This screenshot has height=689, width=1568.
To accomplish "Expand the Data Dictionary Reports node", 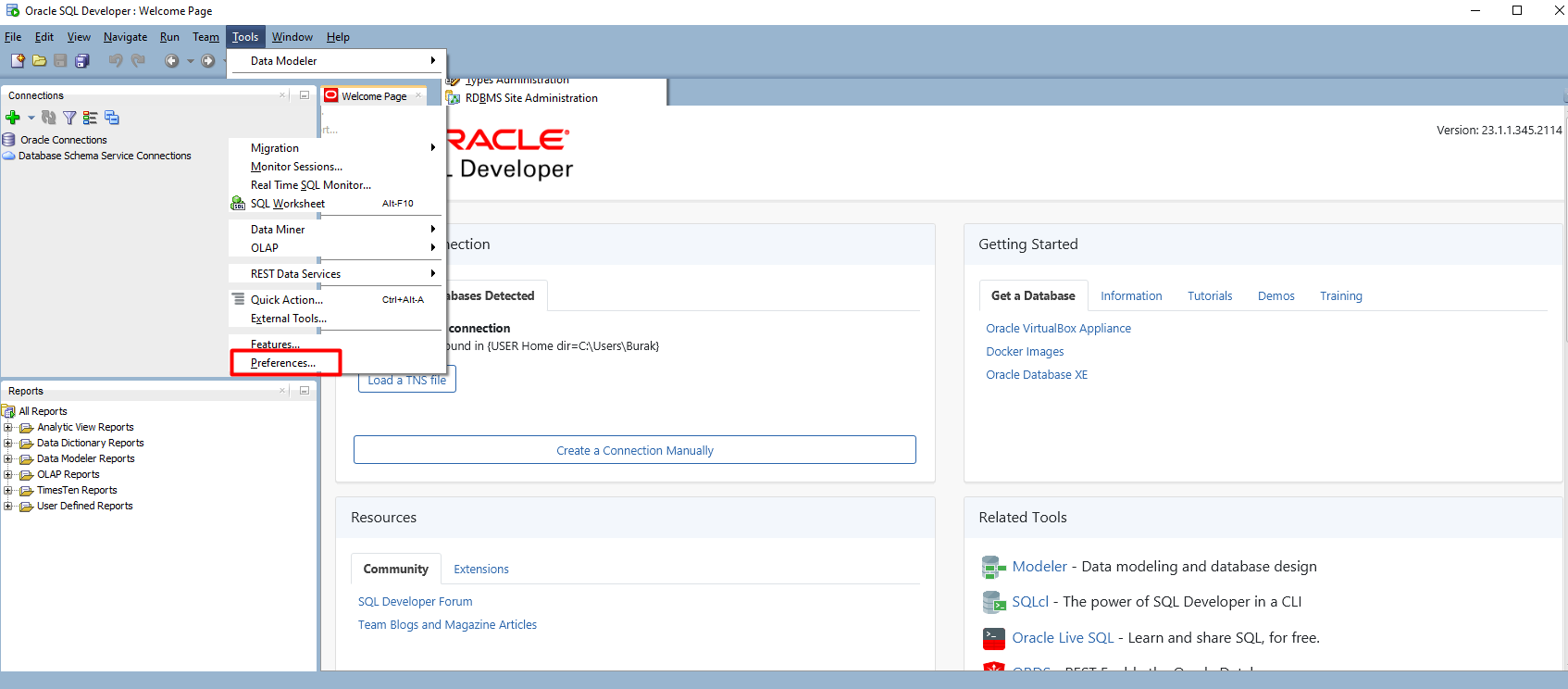I will [x=8, y=444].
